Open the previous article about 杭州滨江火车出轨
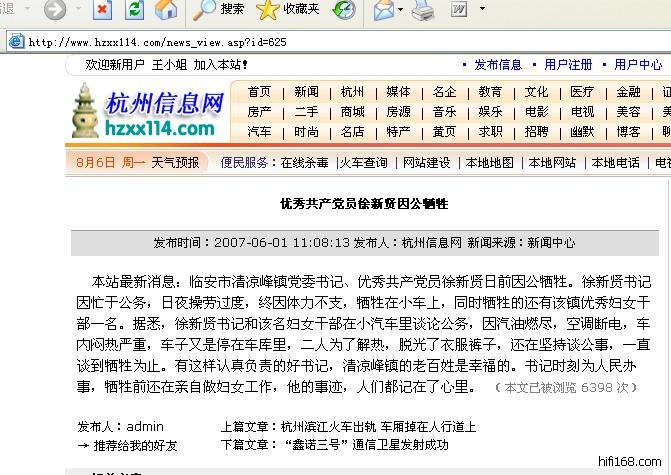This screenshot has height=475, width=671. 377,426
